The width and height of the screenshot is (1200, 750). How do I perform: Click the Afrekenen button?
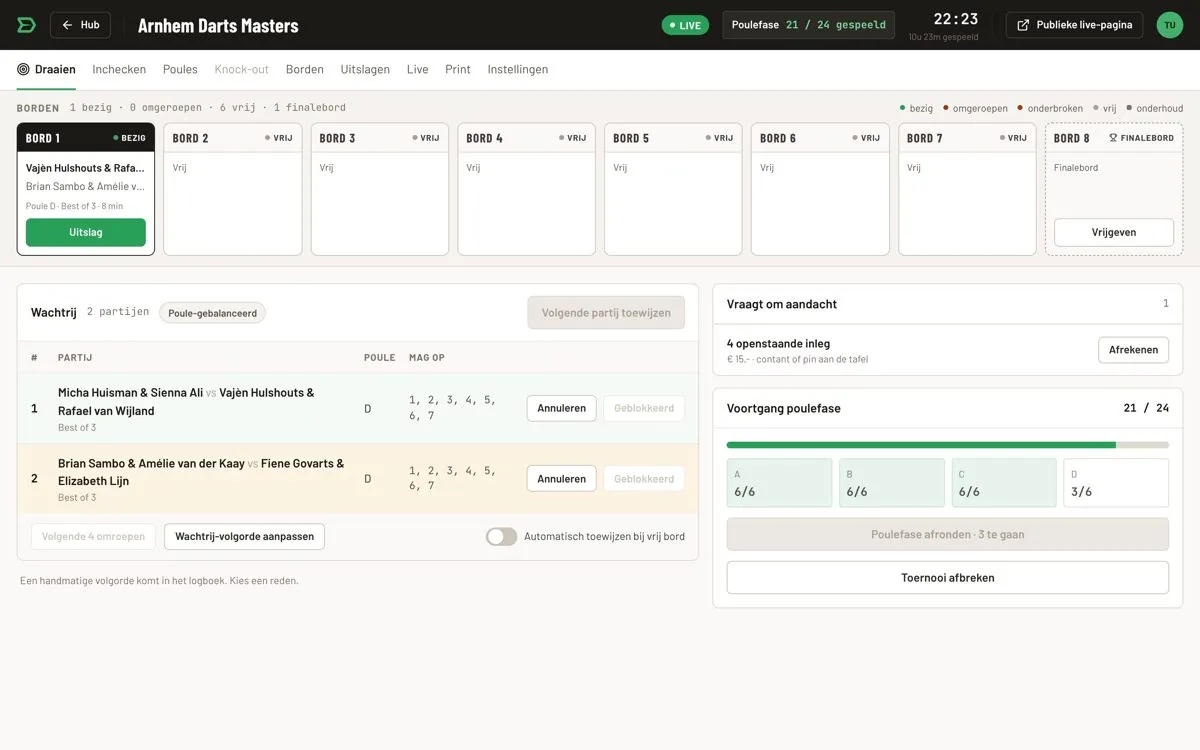(1133, 350)
